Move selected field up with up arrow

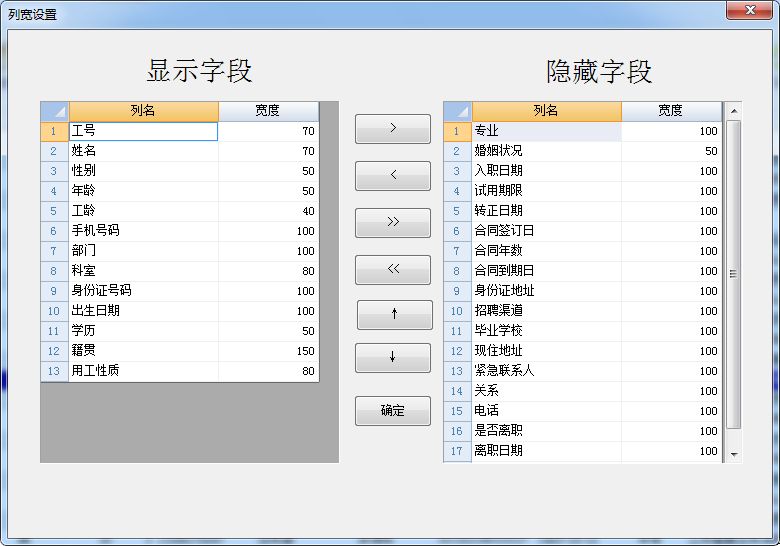(x=394, y=315)
